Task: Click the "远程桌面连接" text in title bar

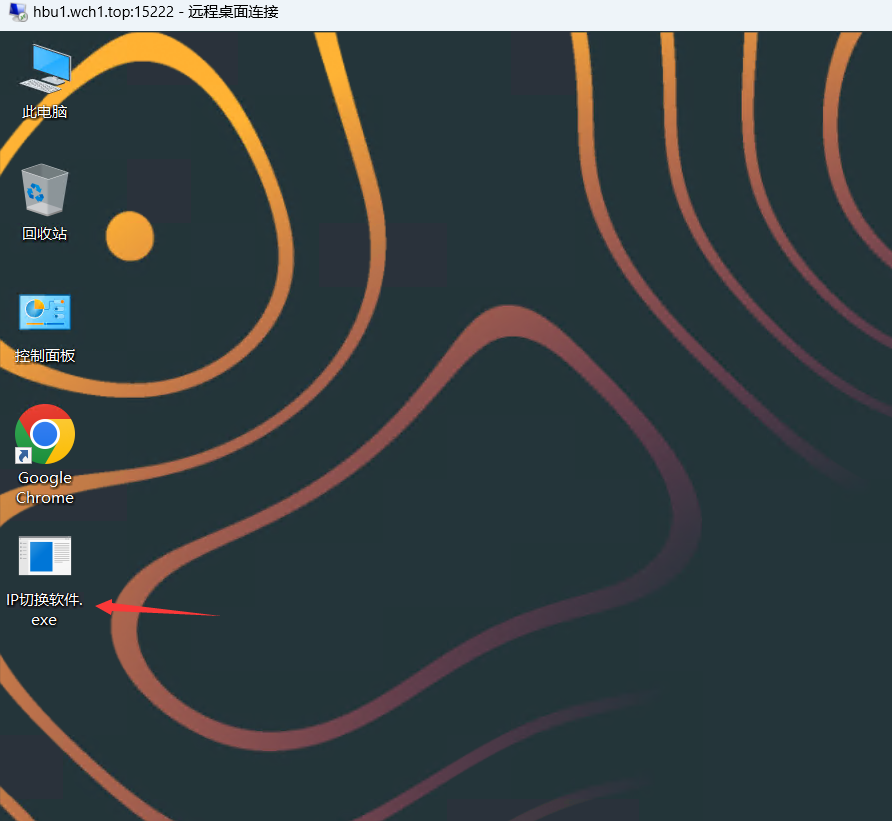Action: pos(233,13)
